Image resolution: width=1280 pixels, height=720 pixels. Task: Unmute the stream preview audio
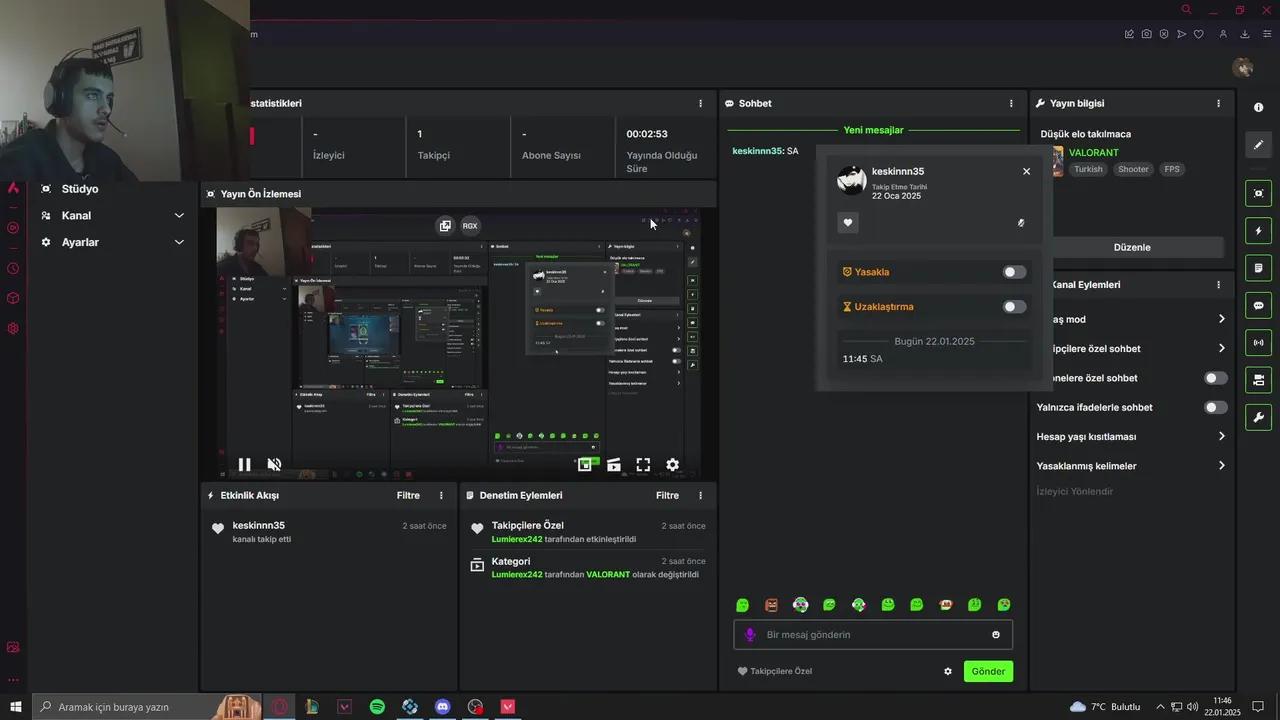pos(274,464)
